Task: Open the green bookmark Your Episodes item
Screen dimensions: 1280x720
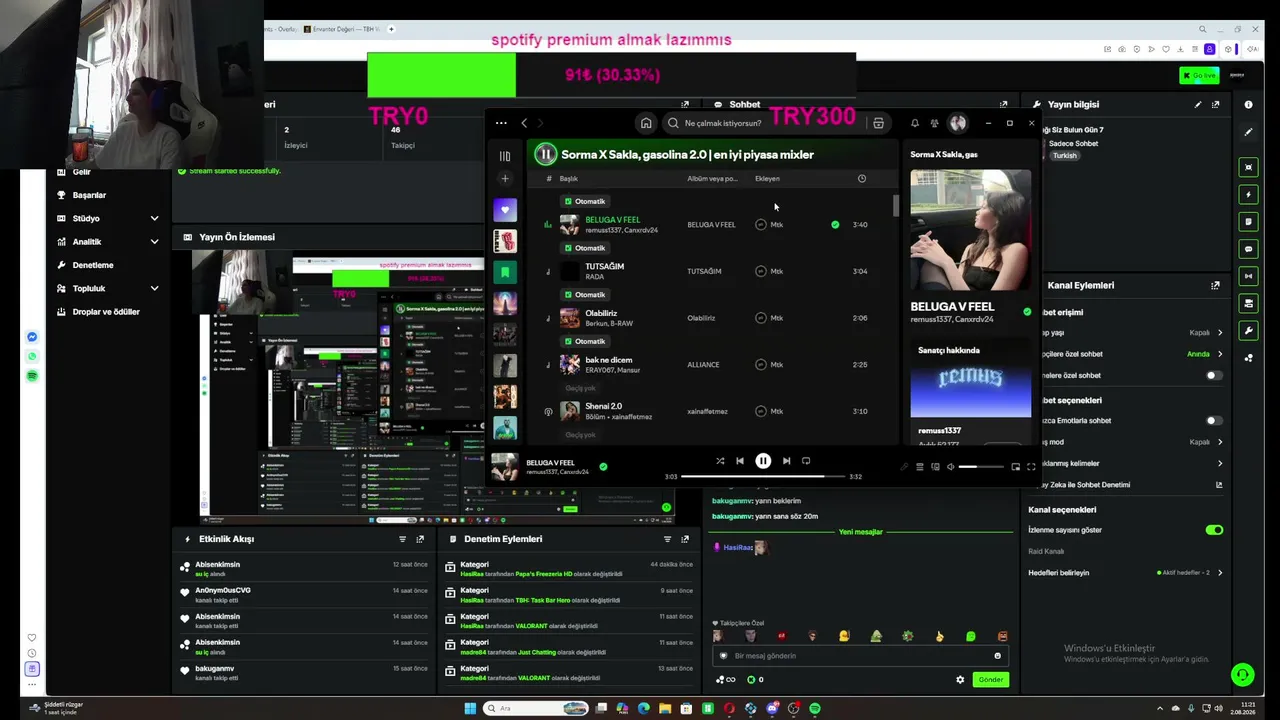Action: tap(505, 272)
